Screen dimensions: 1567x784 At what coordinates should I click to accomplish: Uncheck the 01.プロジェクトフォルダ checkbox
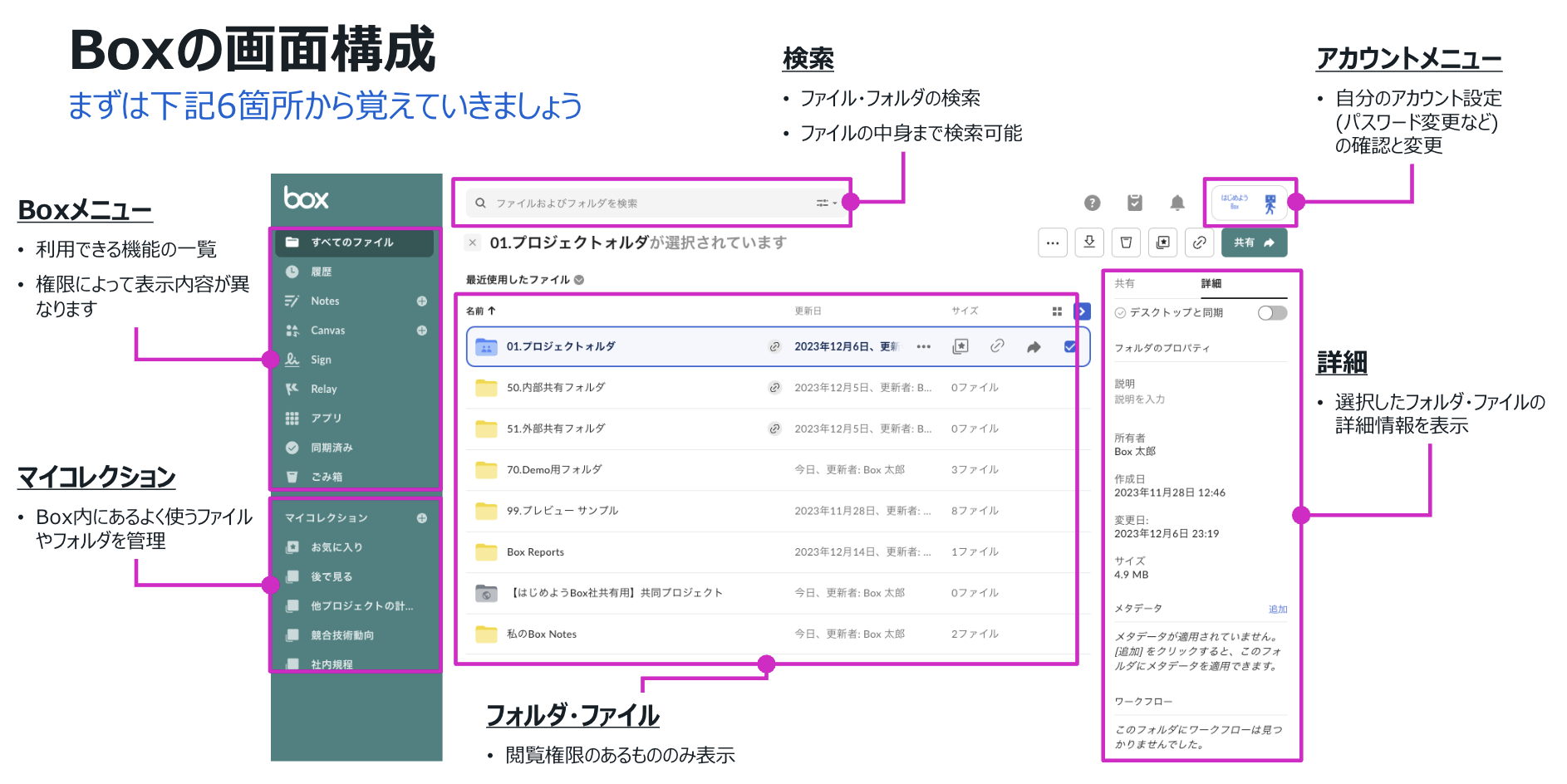(1070, 346)
